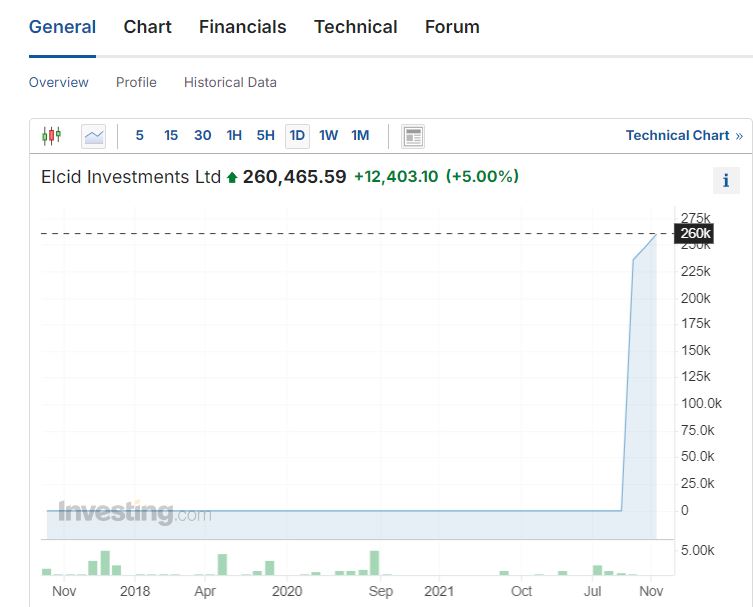Image resolution: width=753 pixels, height=607 pixels.
Task: Click the 5.00k volume axis label
Action: 697,550
